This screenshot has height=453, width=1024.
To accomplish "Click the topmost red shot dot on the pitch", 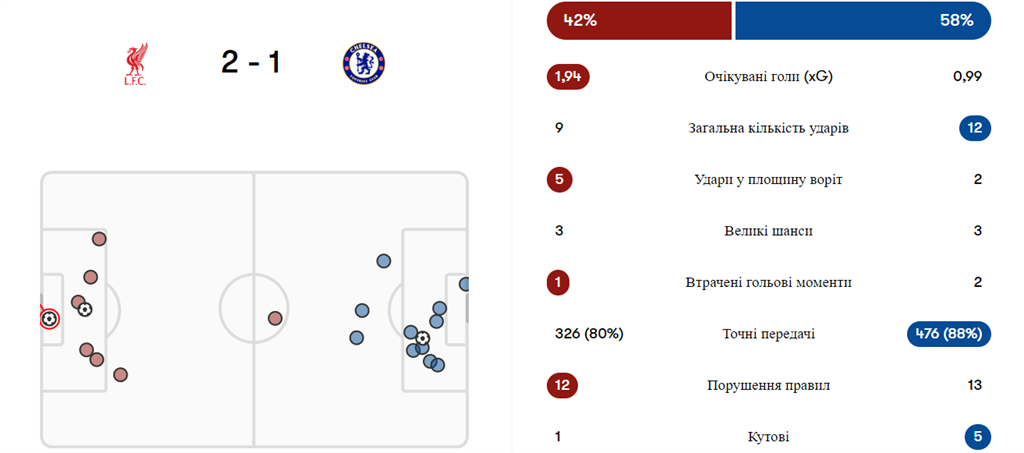I will click(x=98, y=239).
